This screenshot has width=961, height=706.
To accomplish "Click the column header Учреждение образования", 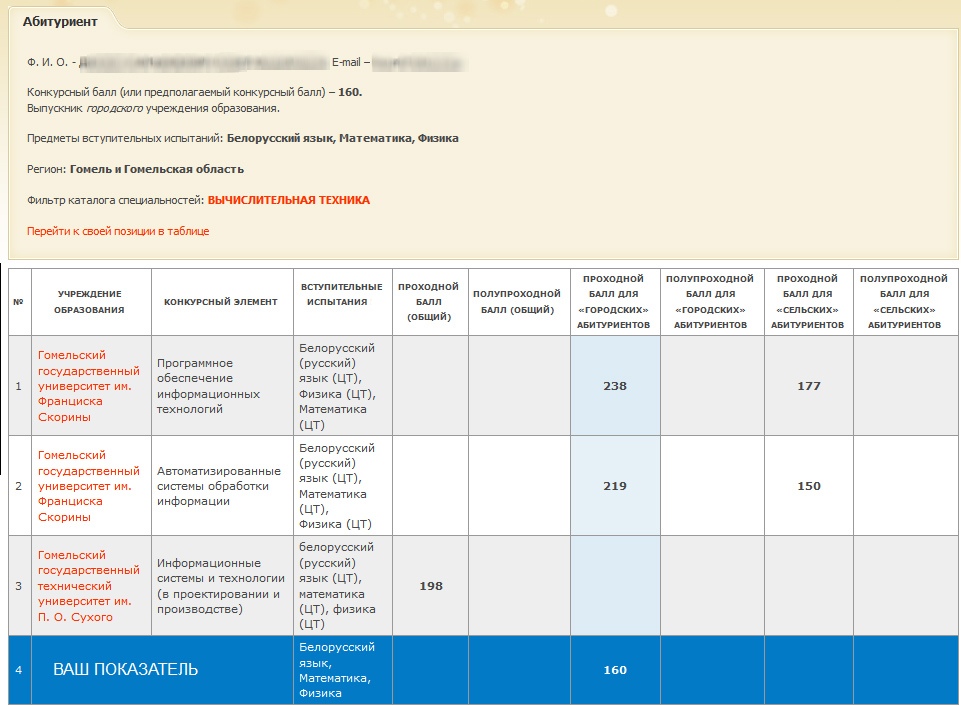I will click(90, 302).
